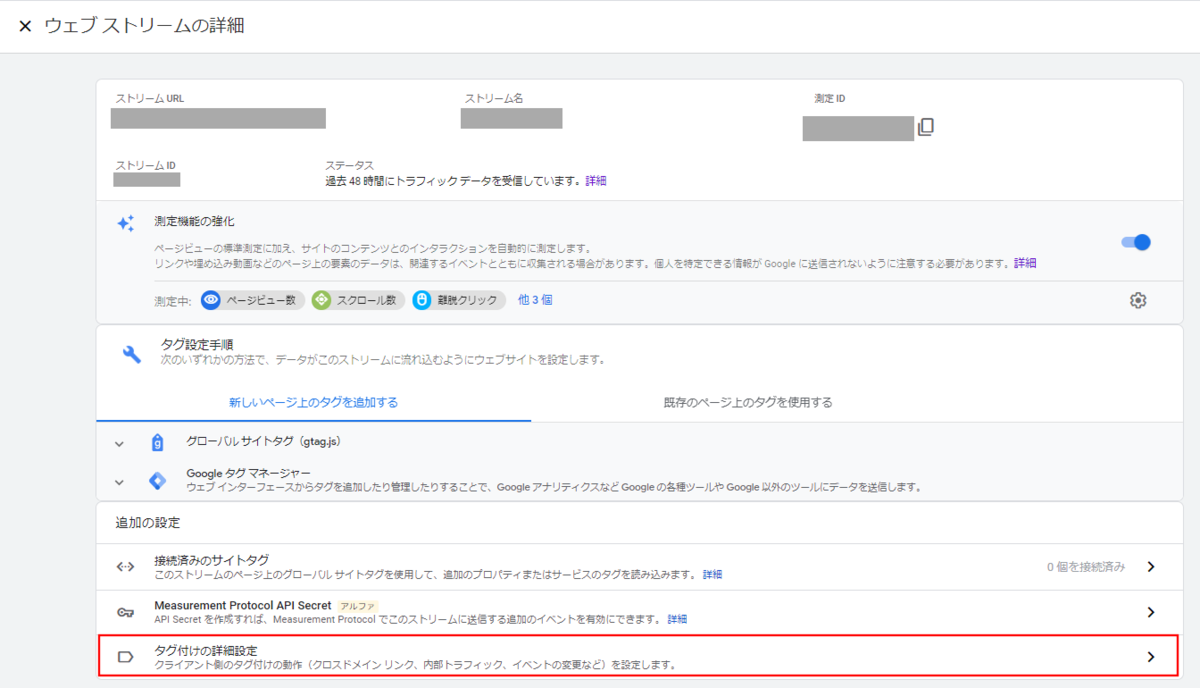Click the Google Tag Manager diamond icon
1200x688 pixels.
pyautogui.click(x=157, y=481)
